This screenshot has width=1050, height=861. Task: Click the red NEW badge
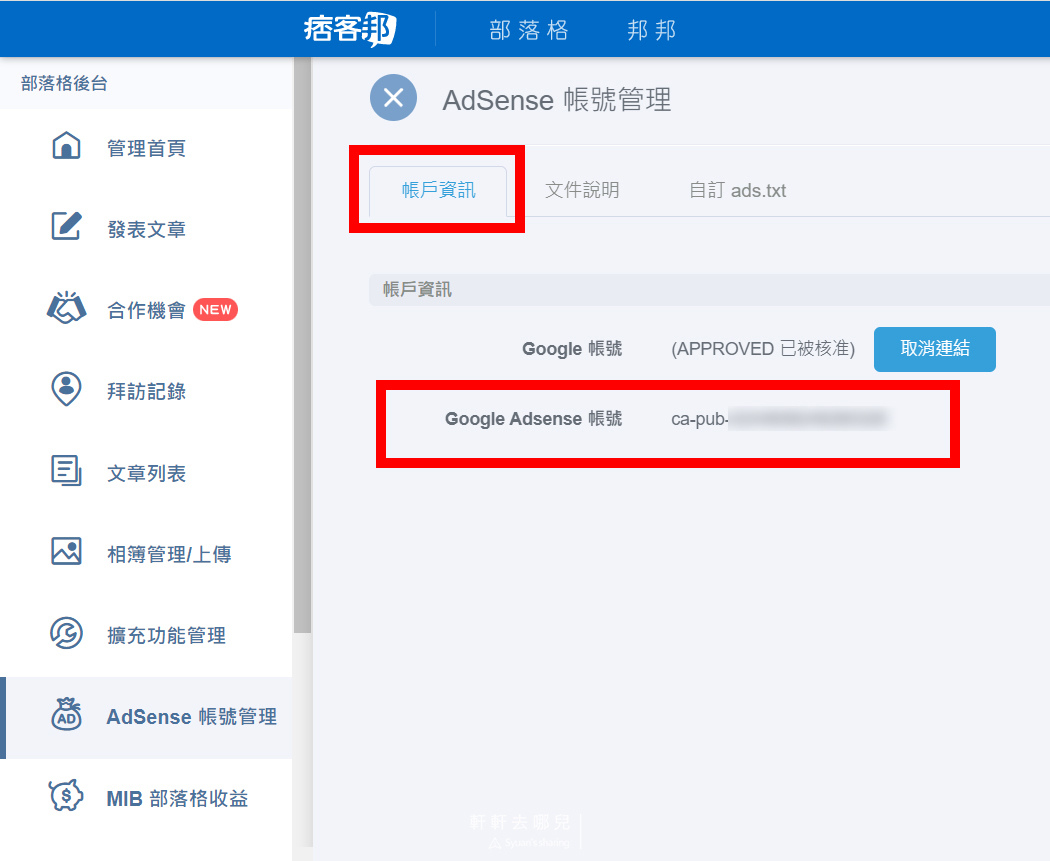click(x=216, y=309)
